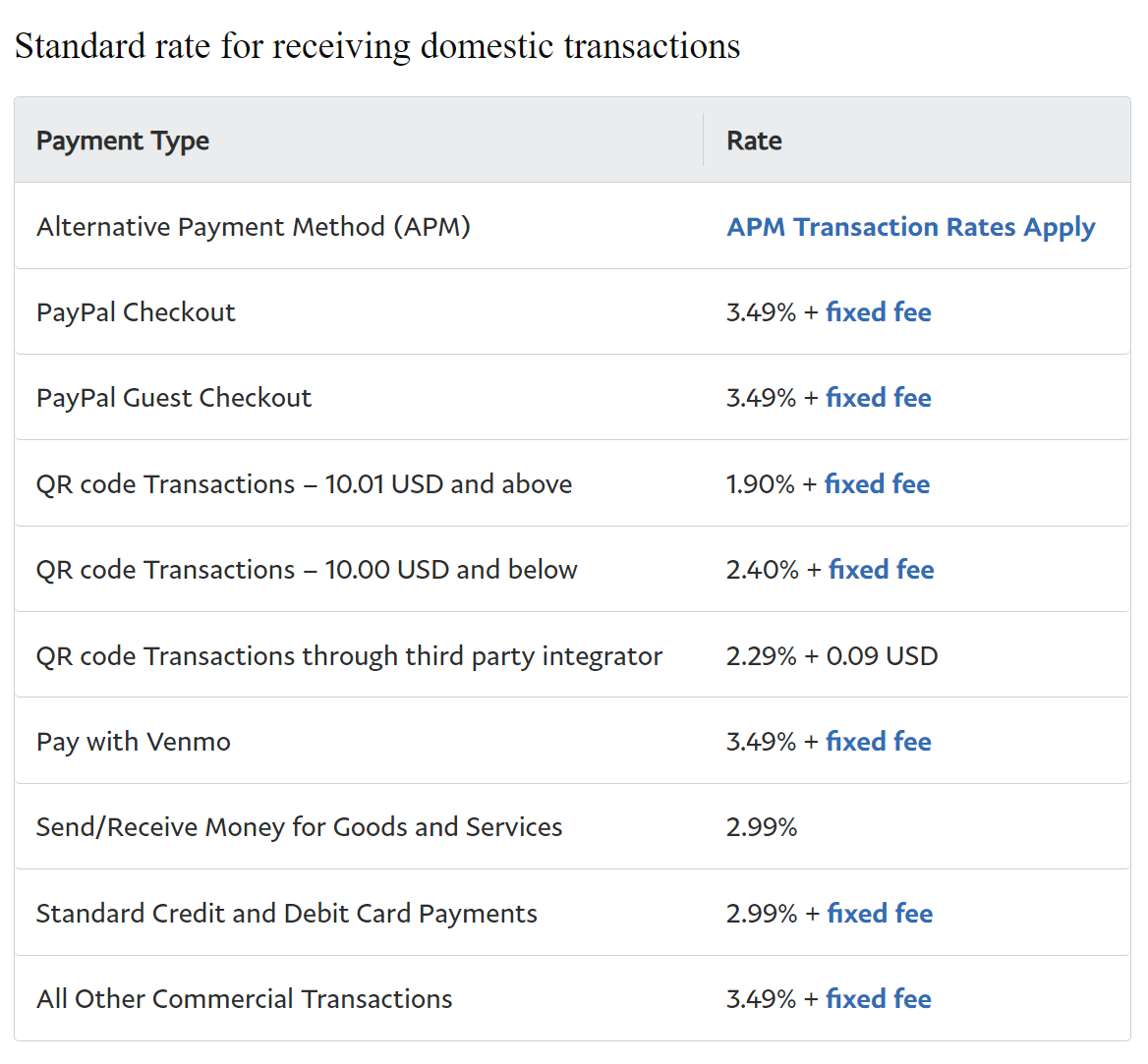Click QR code third party integrator row label
Image resolution: width=1148 pixels, height=1064 pixels.
pyautogui.click(x=349, y=656)
